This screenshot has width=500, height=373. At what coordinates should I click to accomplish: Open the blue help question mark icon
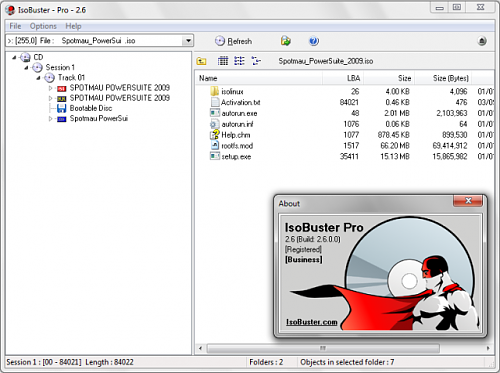[314, 41]
